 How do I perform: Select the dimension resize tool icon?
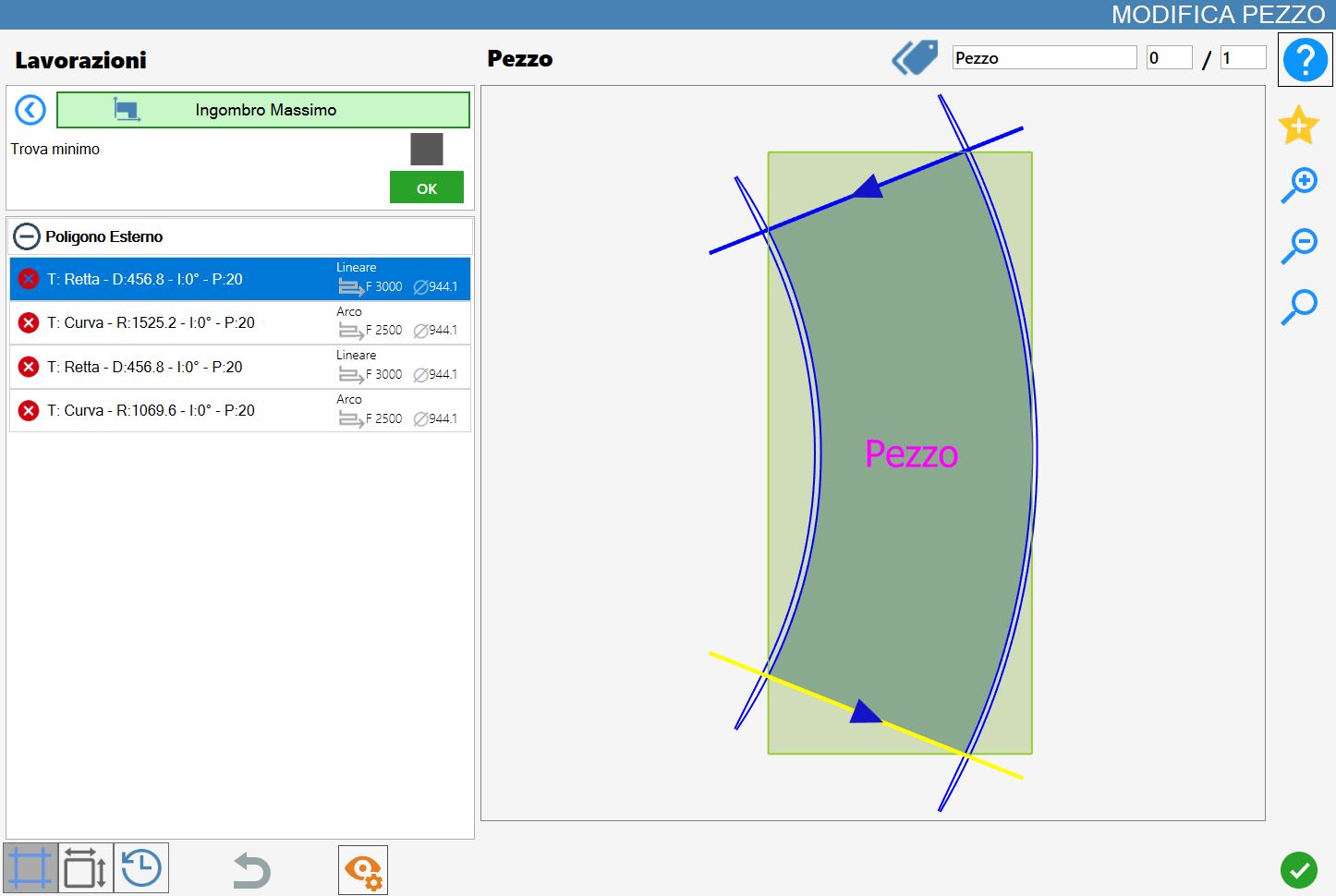(86, 868)
